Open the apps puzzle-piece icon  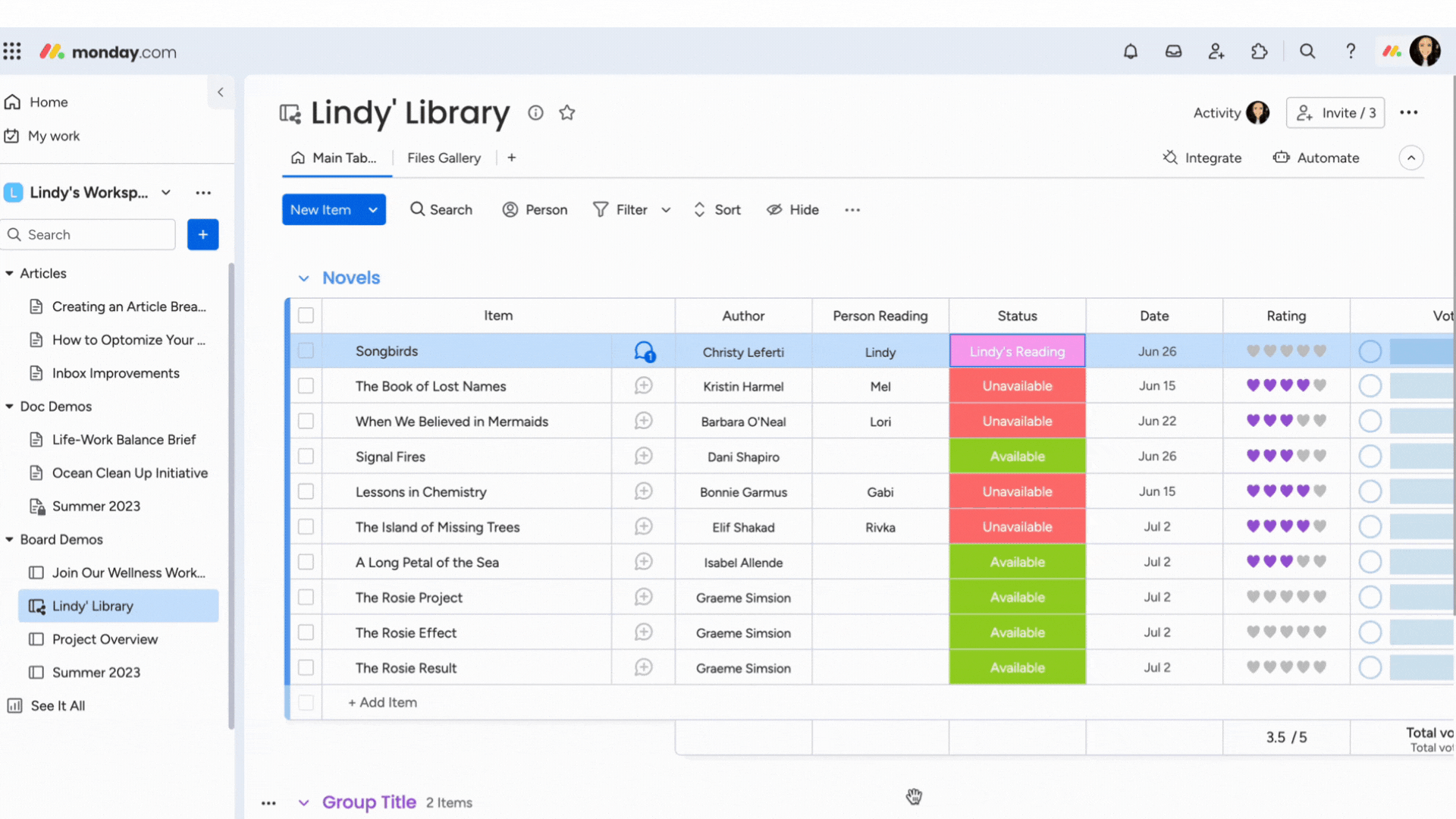(1259, 52)
